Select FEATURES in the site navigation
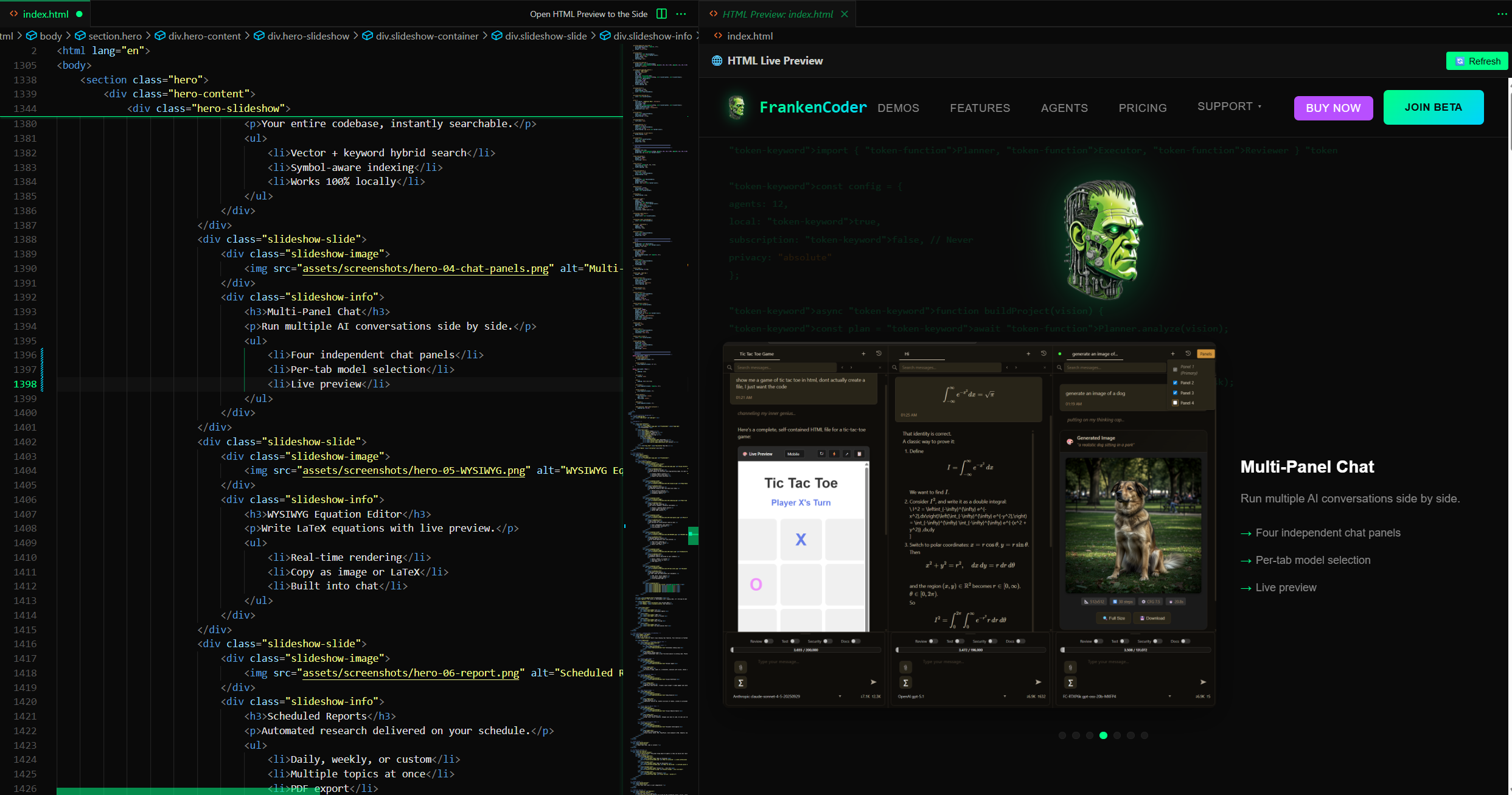This screenshot has height=795, width=1512. pyautogui.click(x=980, y=108)
